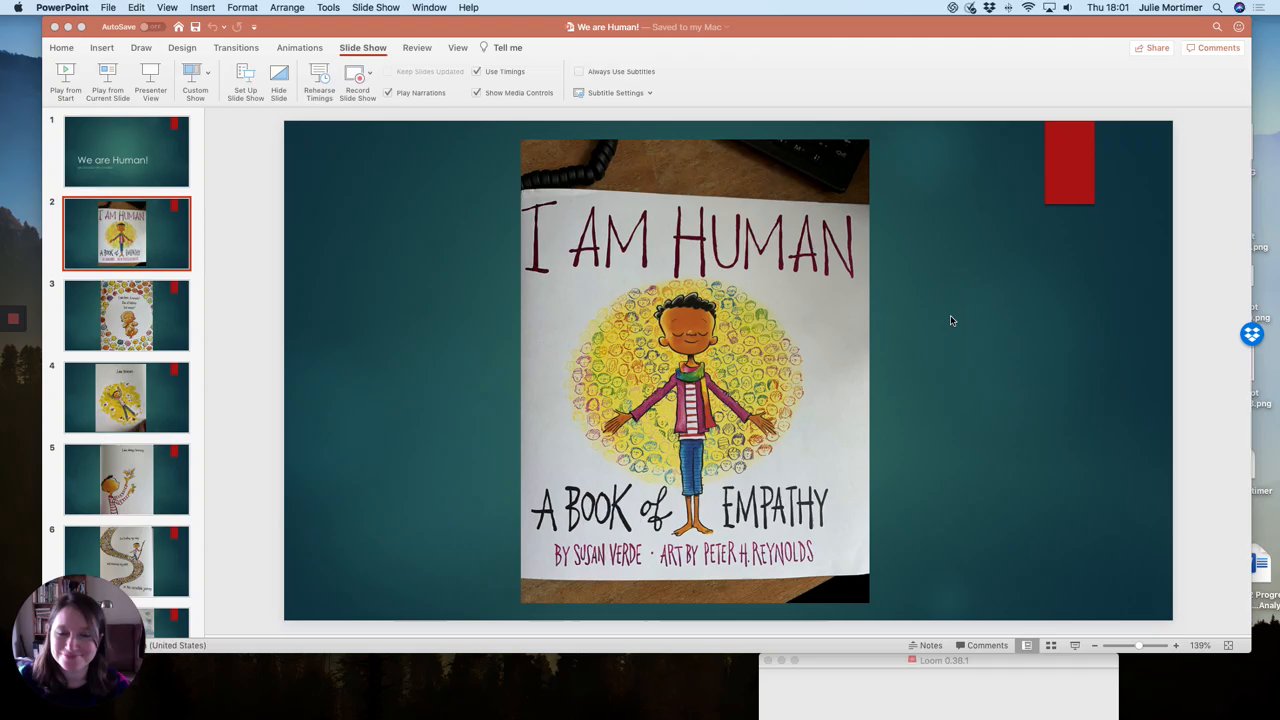Select slide 5 thumbnail
The height and width of the screenshot is (720, 1280).
point(126,480)
